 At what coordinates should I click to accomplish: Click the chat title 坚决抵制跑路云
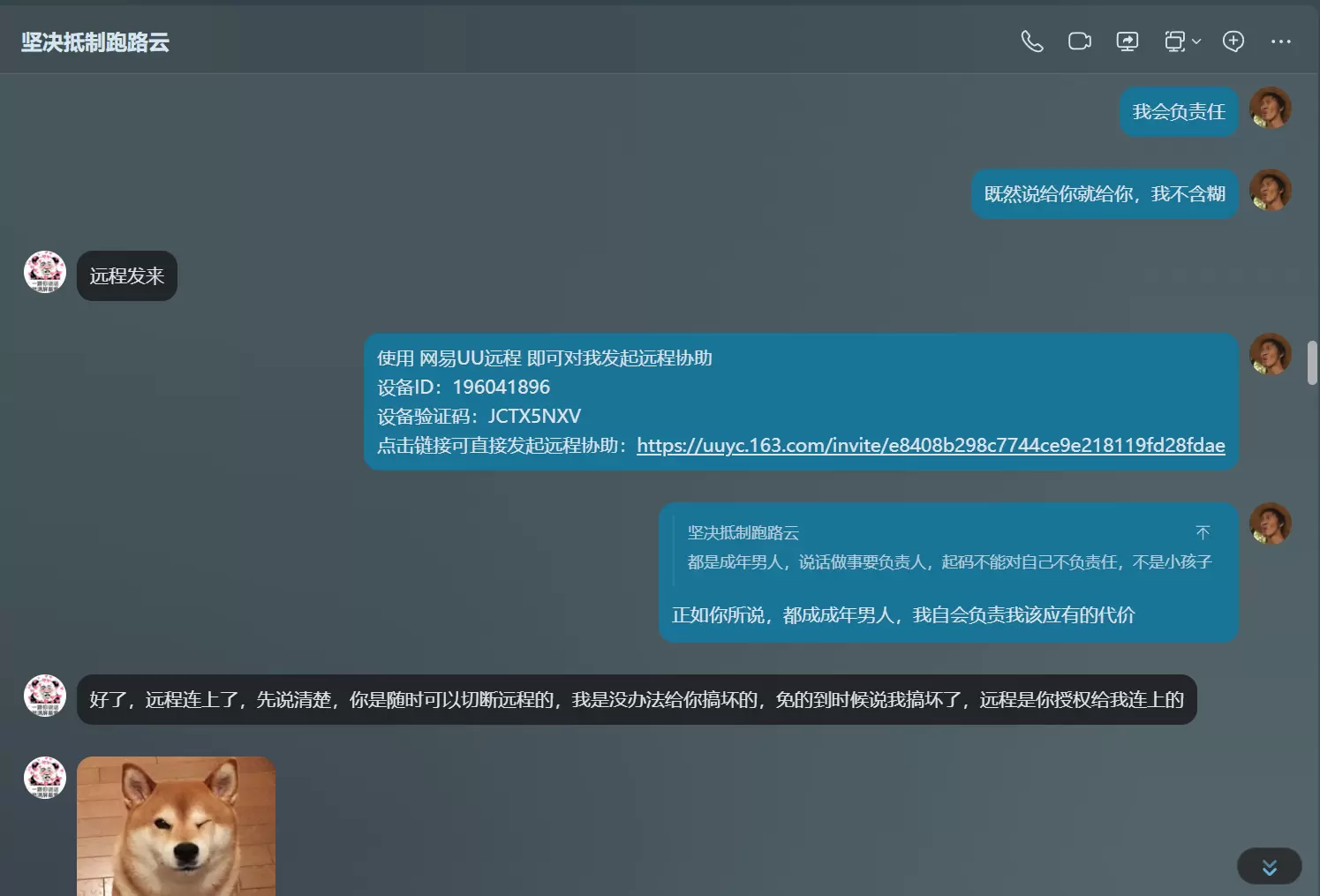95,42
